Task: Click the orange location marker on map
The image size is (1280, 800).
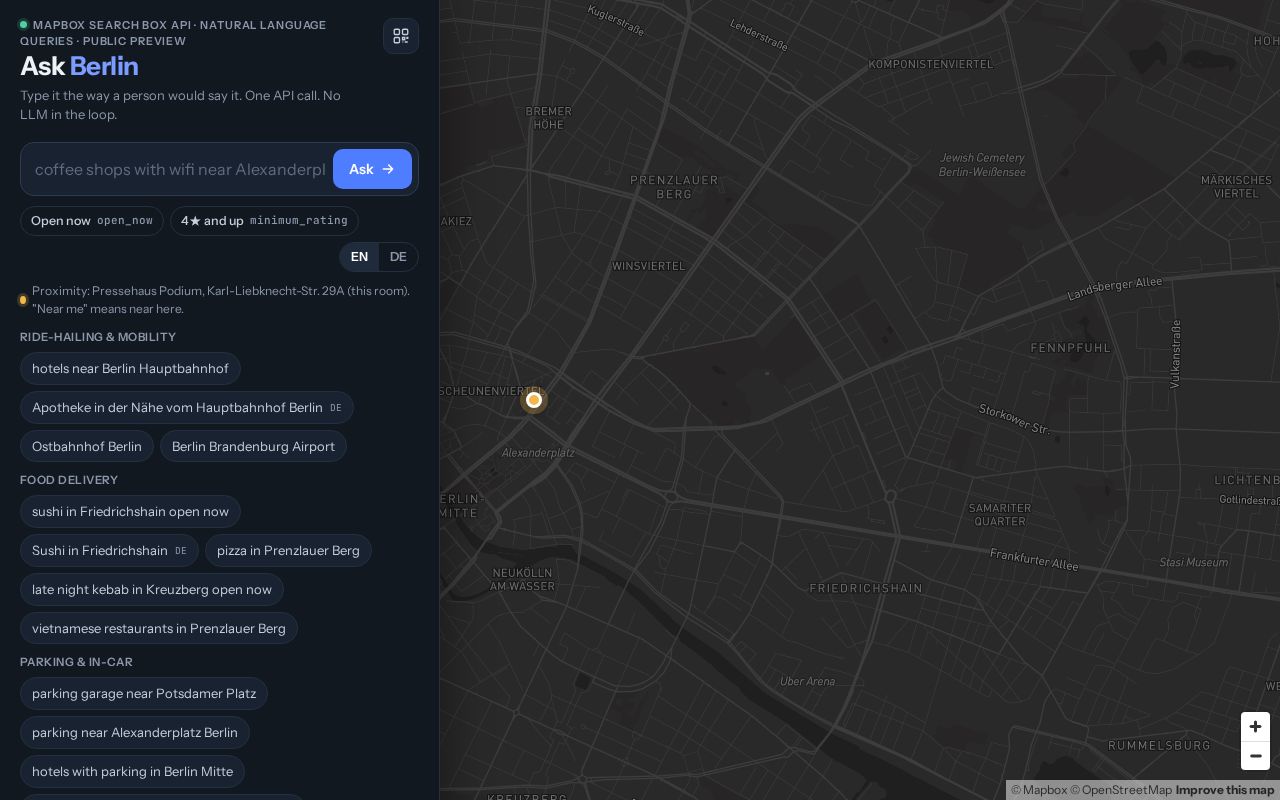Action: 534,400
